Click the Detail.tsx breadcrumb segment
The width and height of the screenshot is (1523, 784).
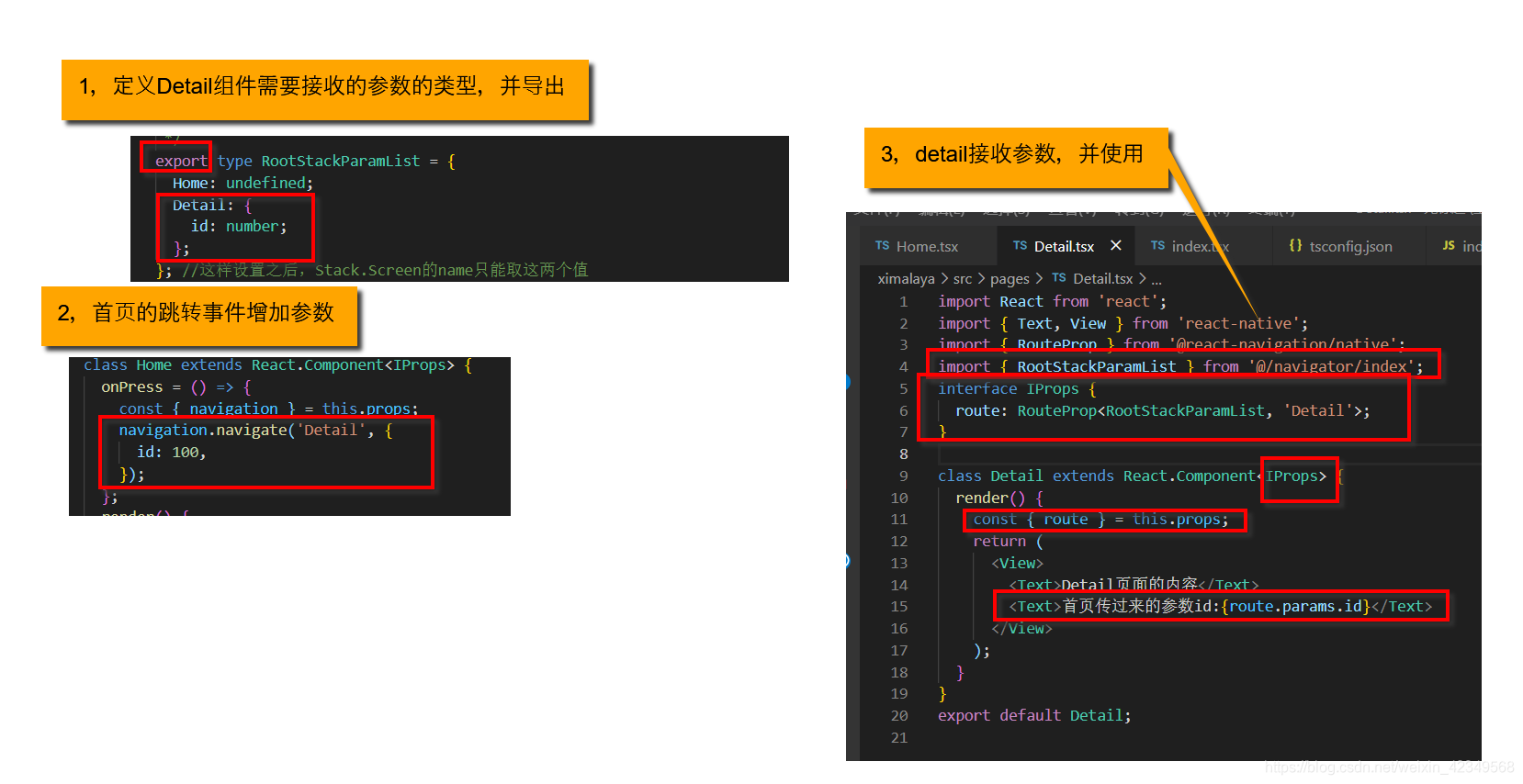(x=1103, y=278)
